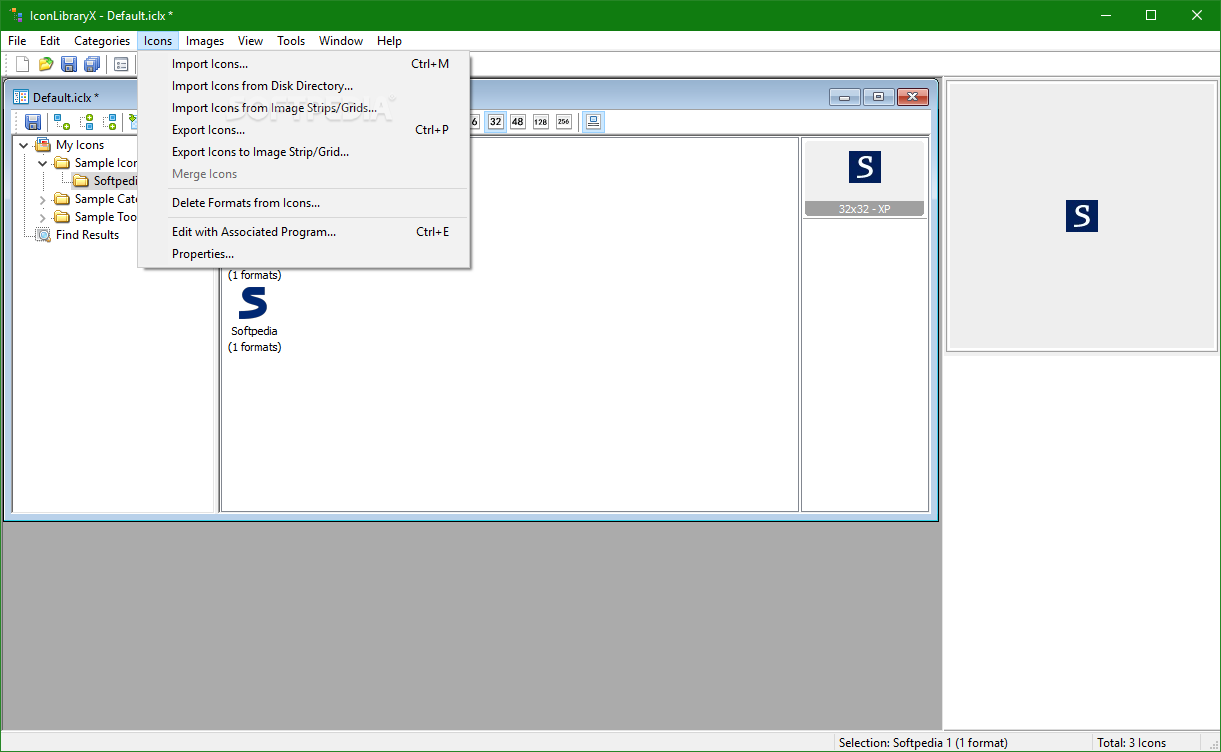1221x752 pixels.
Task: Click the first add category icon in document toolbar
Action: tap(62, 122)
